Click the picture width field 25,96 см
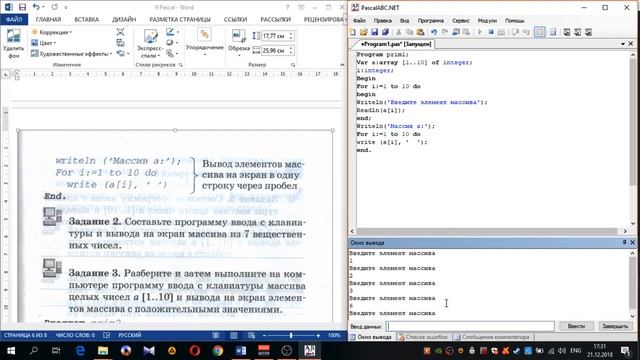 tap(274, 51)
